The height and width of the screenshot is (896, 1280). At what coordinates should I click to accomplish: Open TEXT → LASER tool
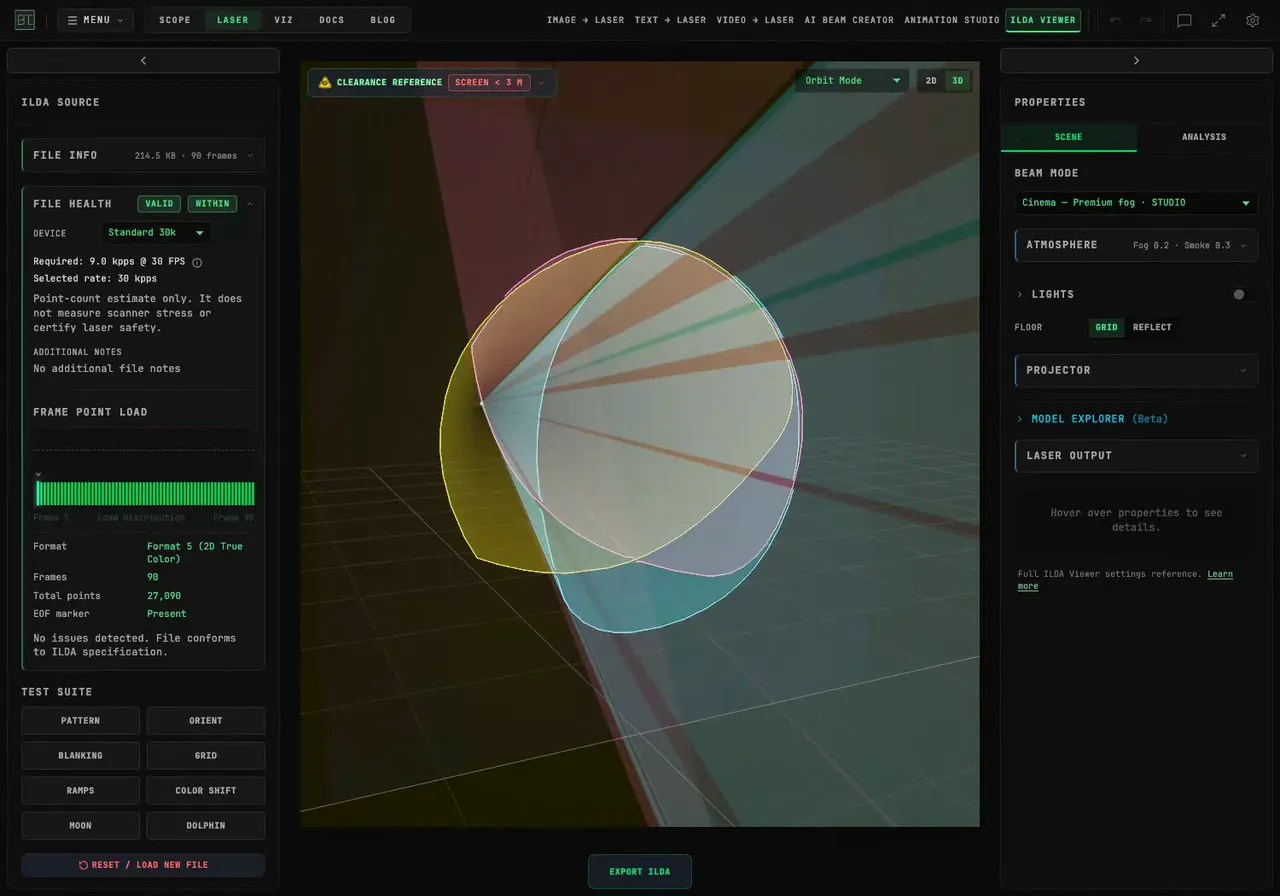(670, 20)
